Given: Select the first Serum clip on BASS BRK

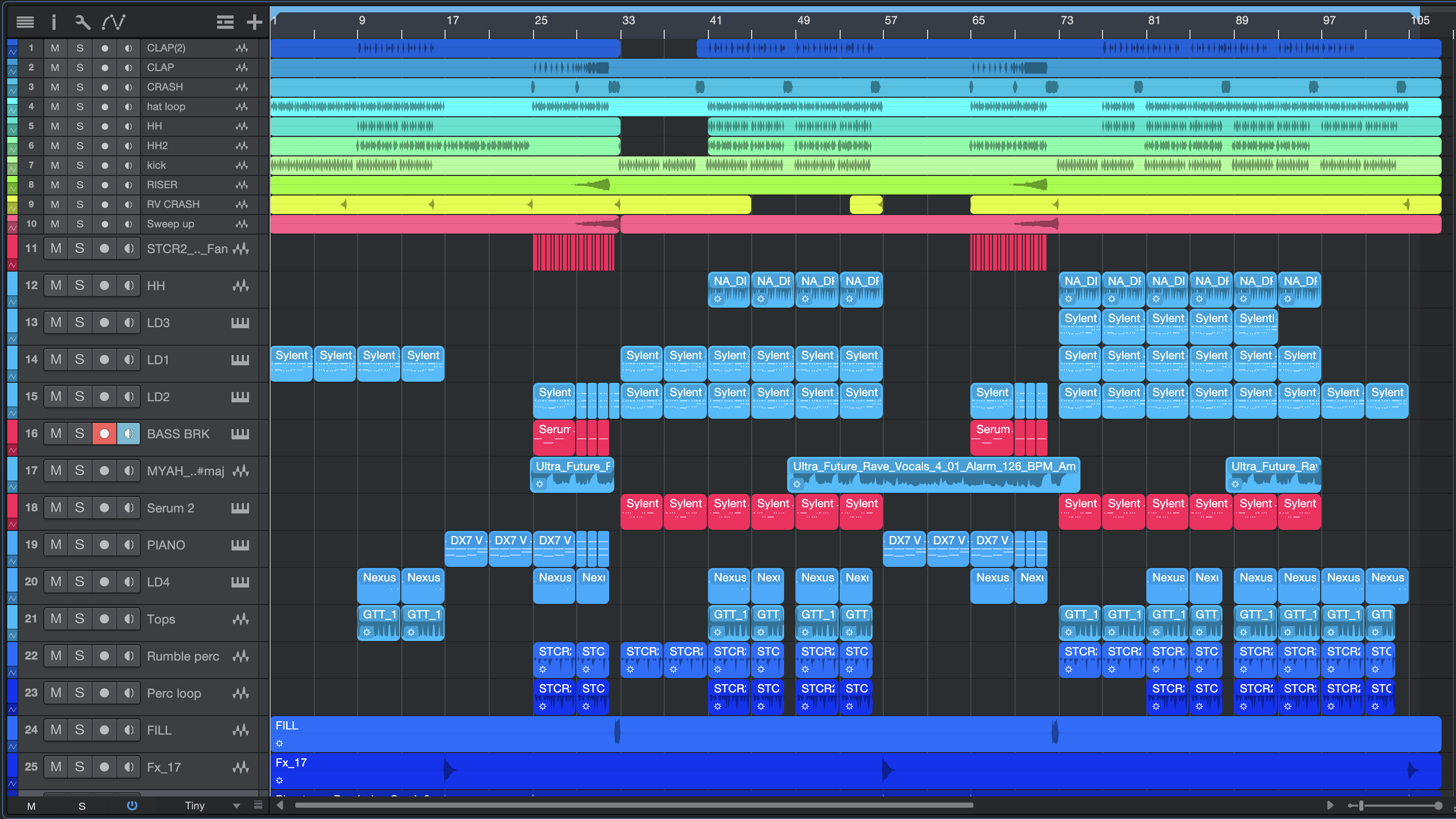Looking at the screenshot, I should (x=554, y=437).
